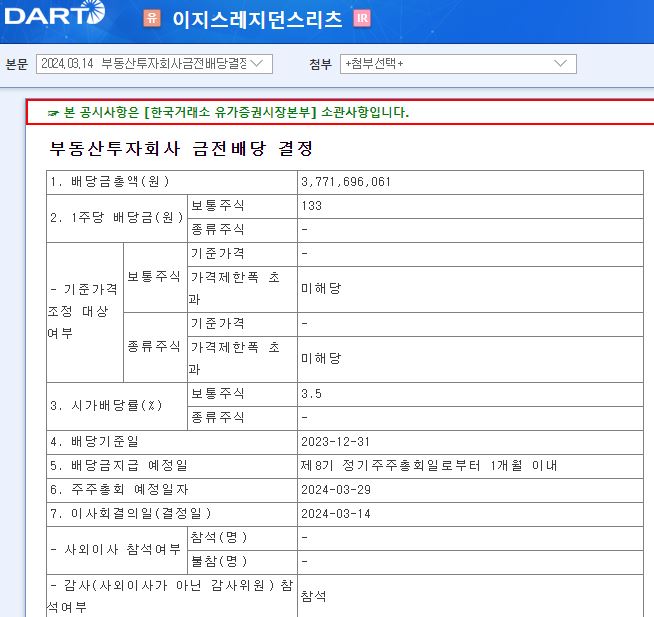
Task: Open the 첨부 attachment dropdown
Action: click(x=458, y=64)
